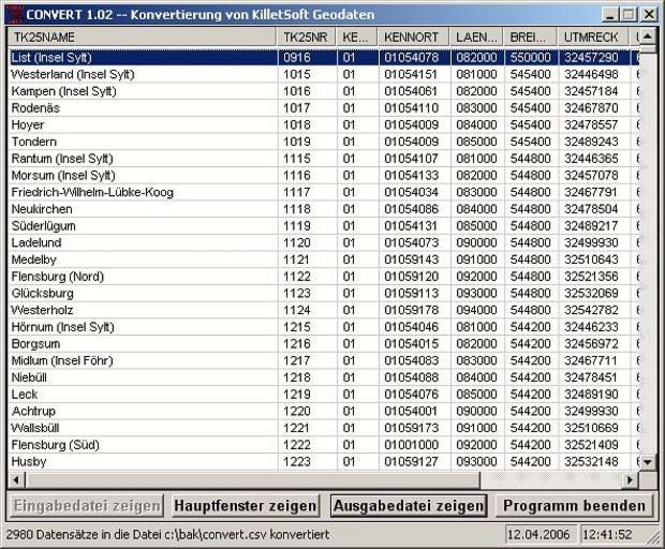The image size is (665, 549).
Task: Select the Flensburg (Nord) row
Action: pyautogui.click(x=323, y=277)
